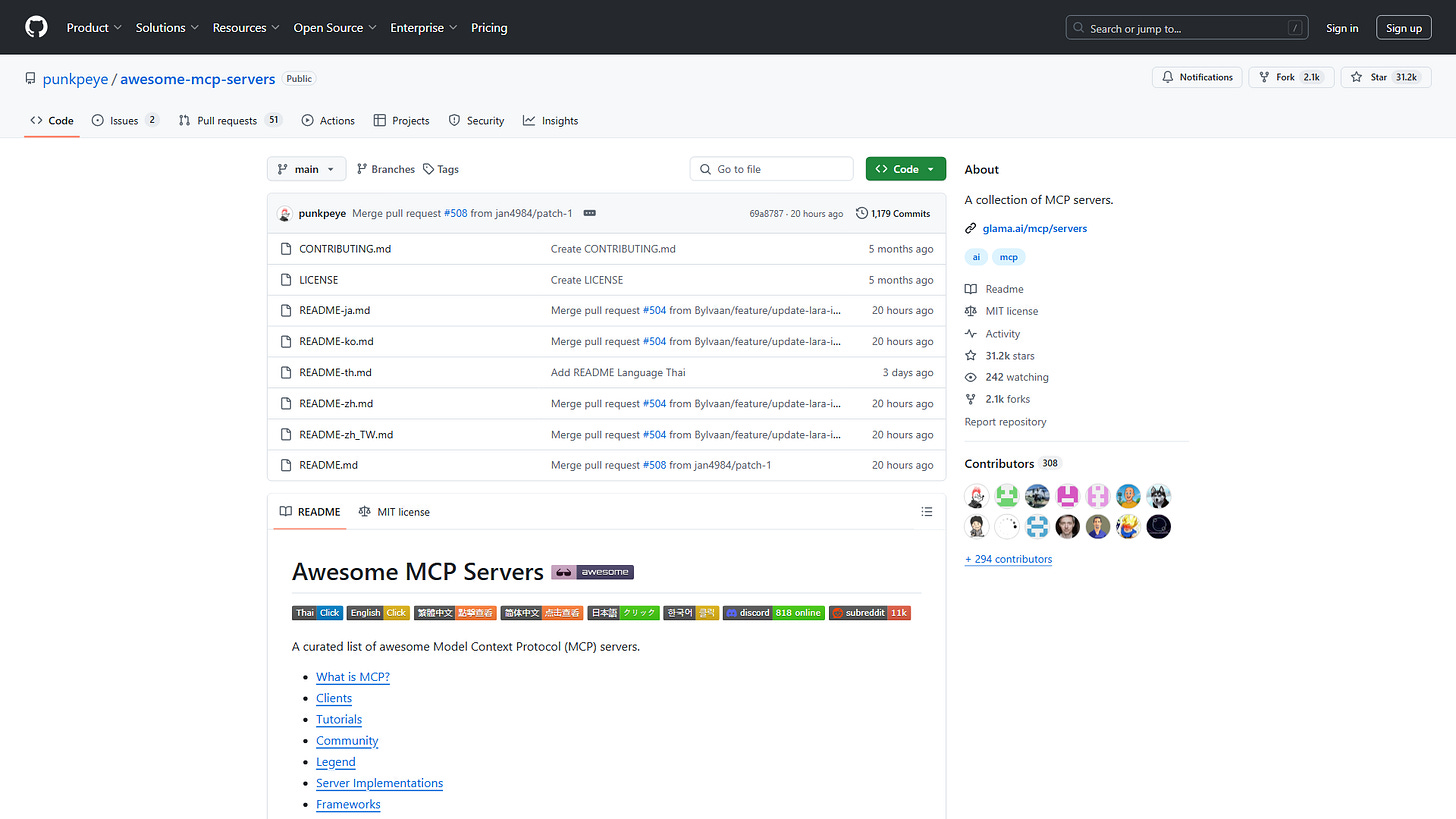1456x819 pixels.
Task: Click the ai topic tag
Action: tap(976, 257)
